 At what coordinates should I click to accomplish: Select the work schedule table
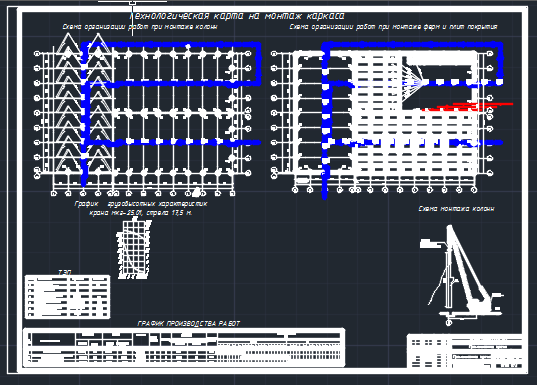click(184, 347)
